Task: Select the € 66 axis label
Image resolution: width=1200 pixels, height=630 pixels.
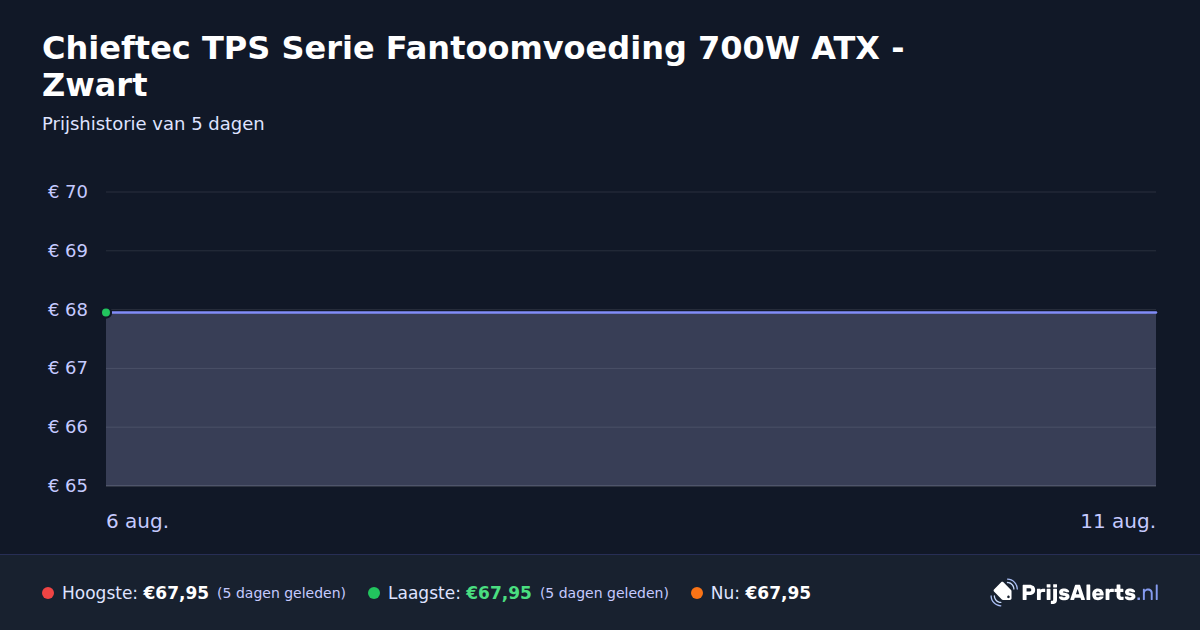Action: coord(68,427)
